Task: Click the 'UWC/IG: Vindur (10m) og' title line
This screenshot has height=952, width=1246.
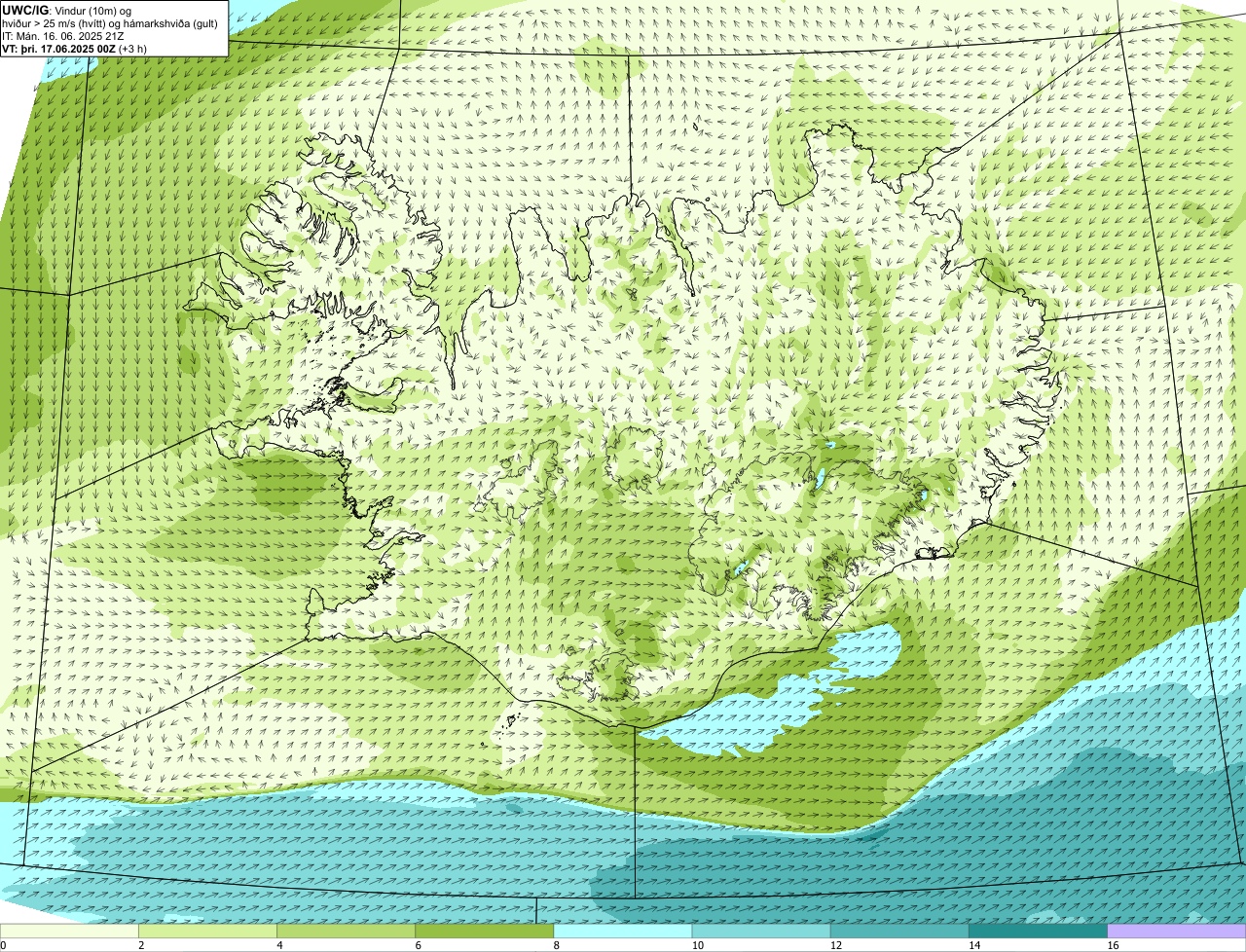Action: (67, 10)
